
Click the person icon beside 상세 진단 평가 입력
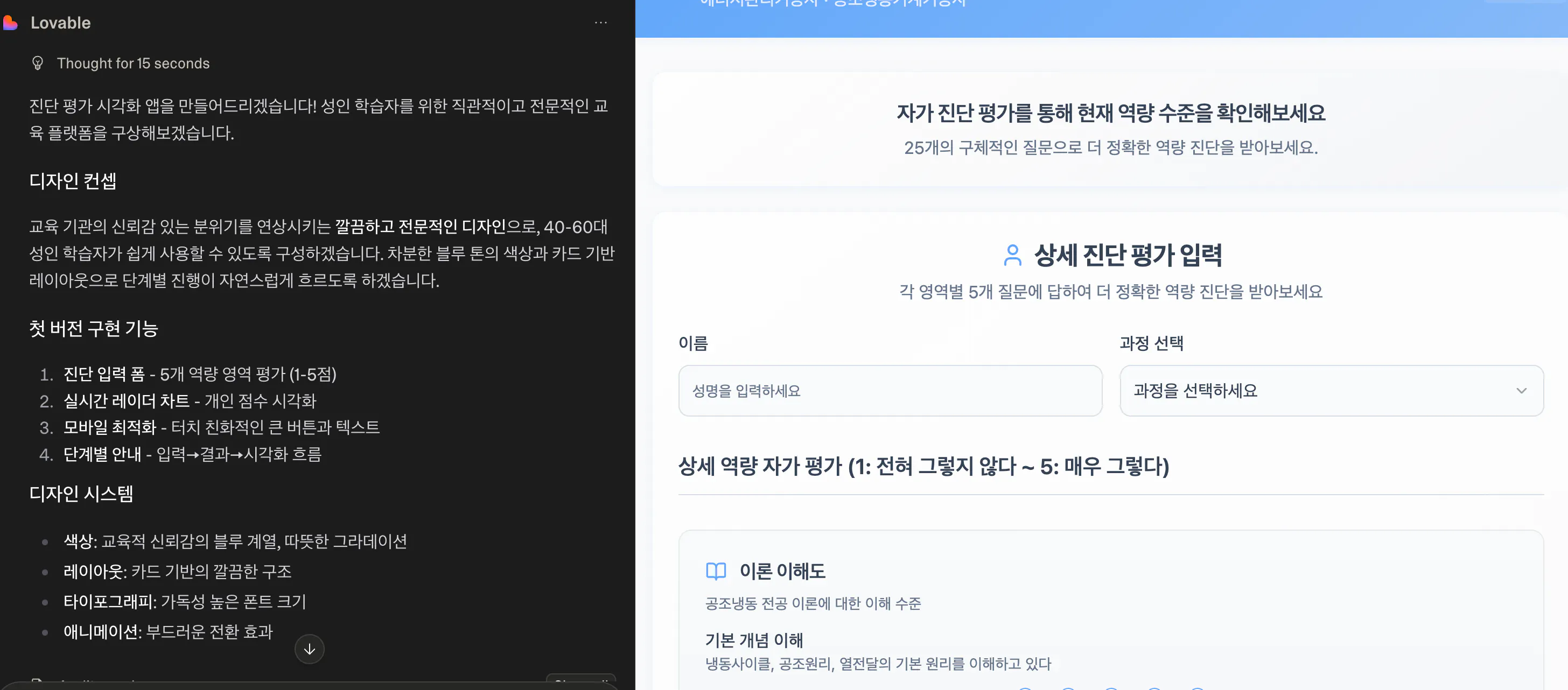point(1012,256)
